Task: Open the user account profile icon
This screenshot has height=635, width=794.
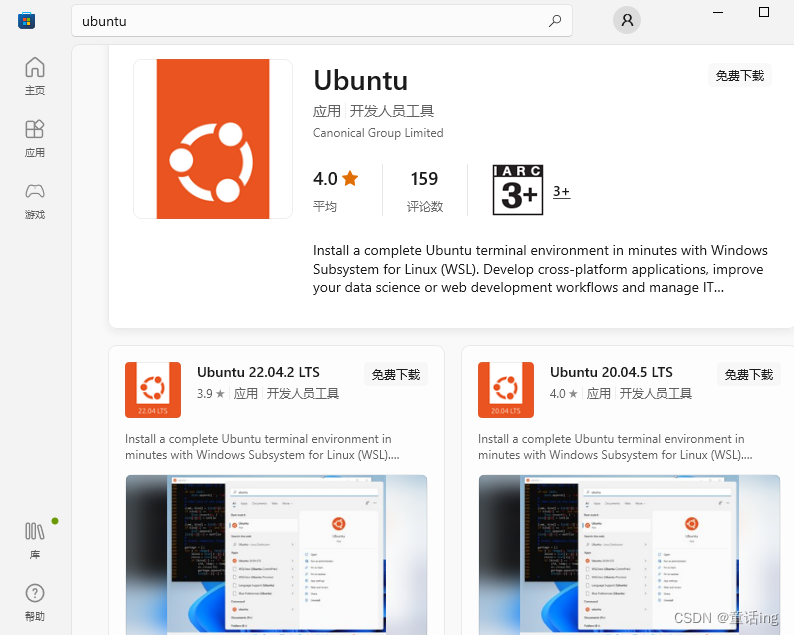Action: click(x=627, y=20)
